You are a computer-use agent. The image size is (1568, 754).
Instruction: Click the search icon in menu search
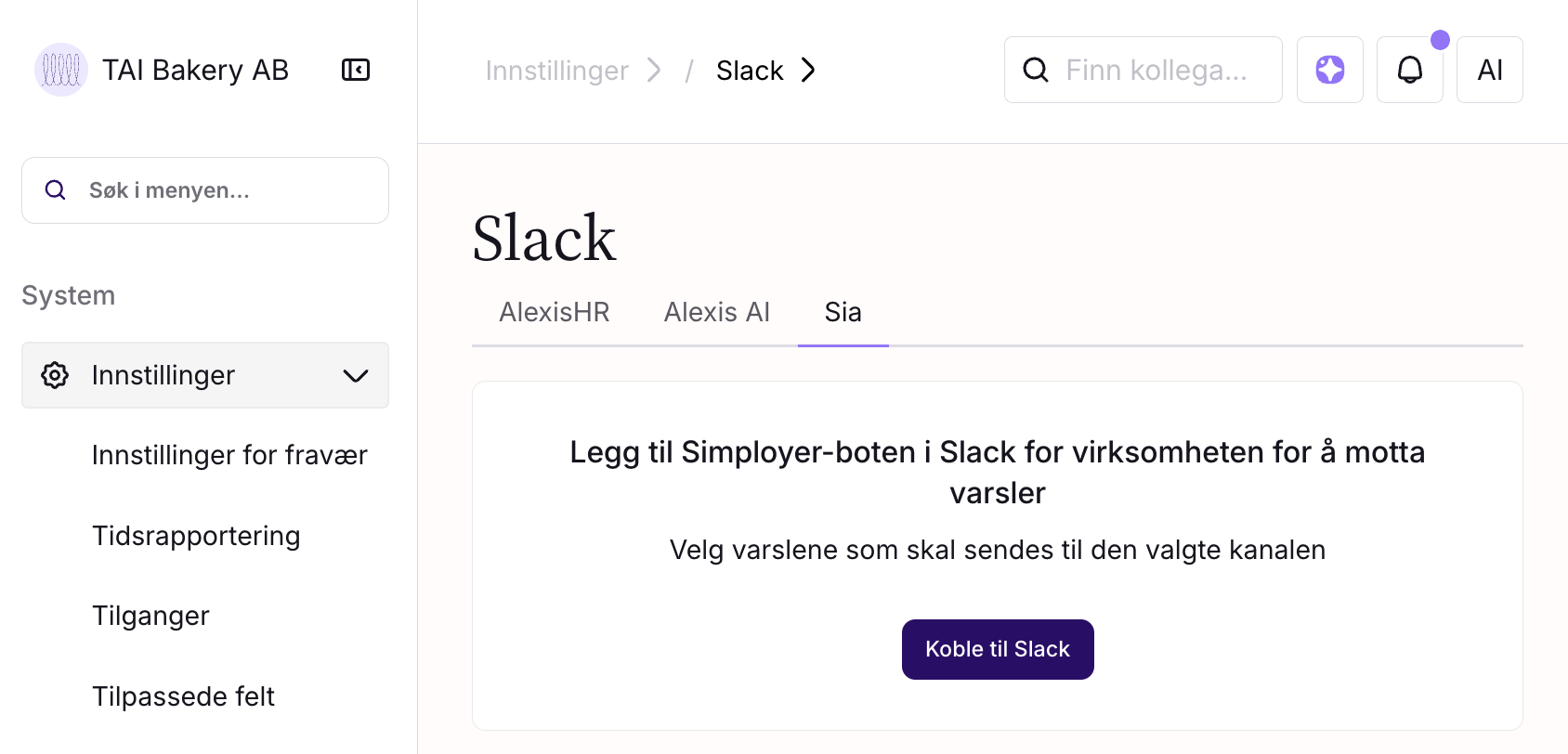(56, 190)
